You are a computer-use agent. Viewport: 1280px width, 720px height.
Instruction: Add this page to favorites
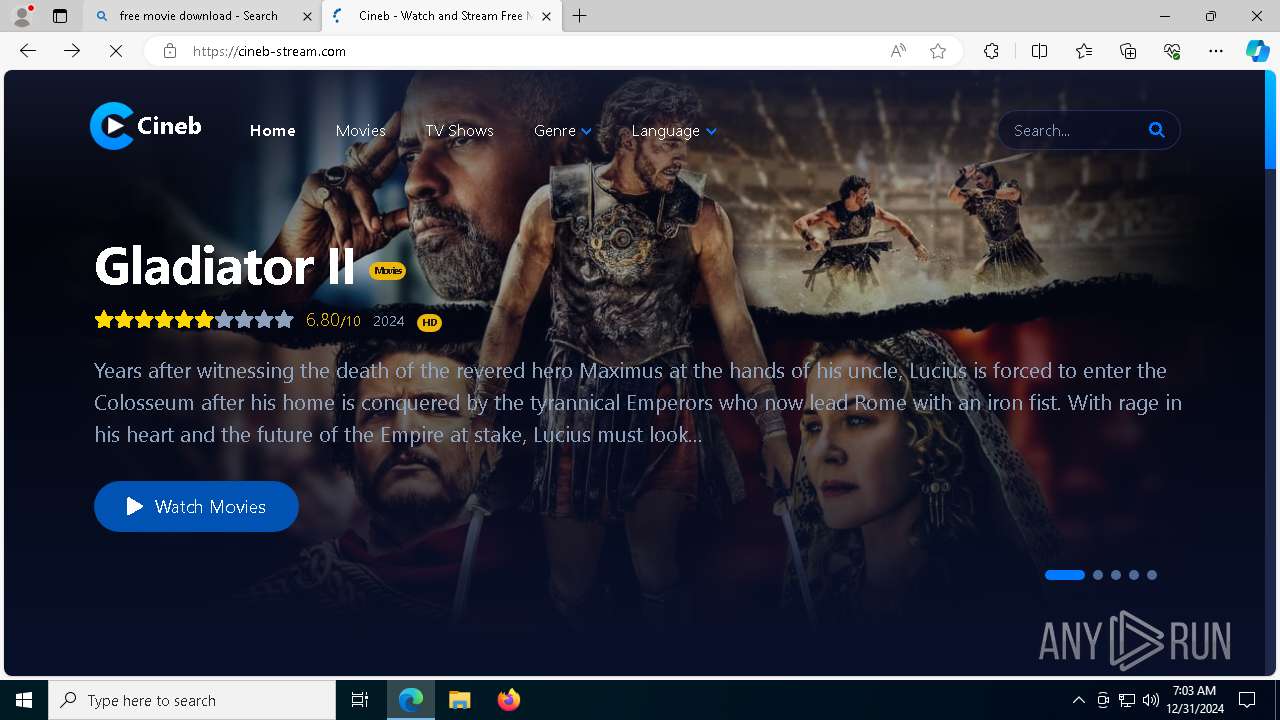(938, 51)
